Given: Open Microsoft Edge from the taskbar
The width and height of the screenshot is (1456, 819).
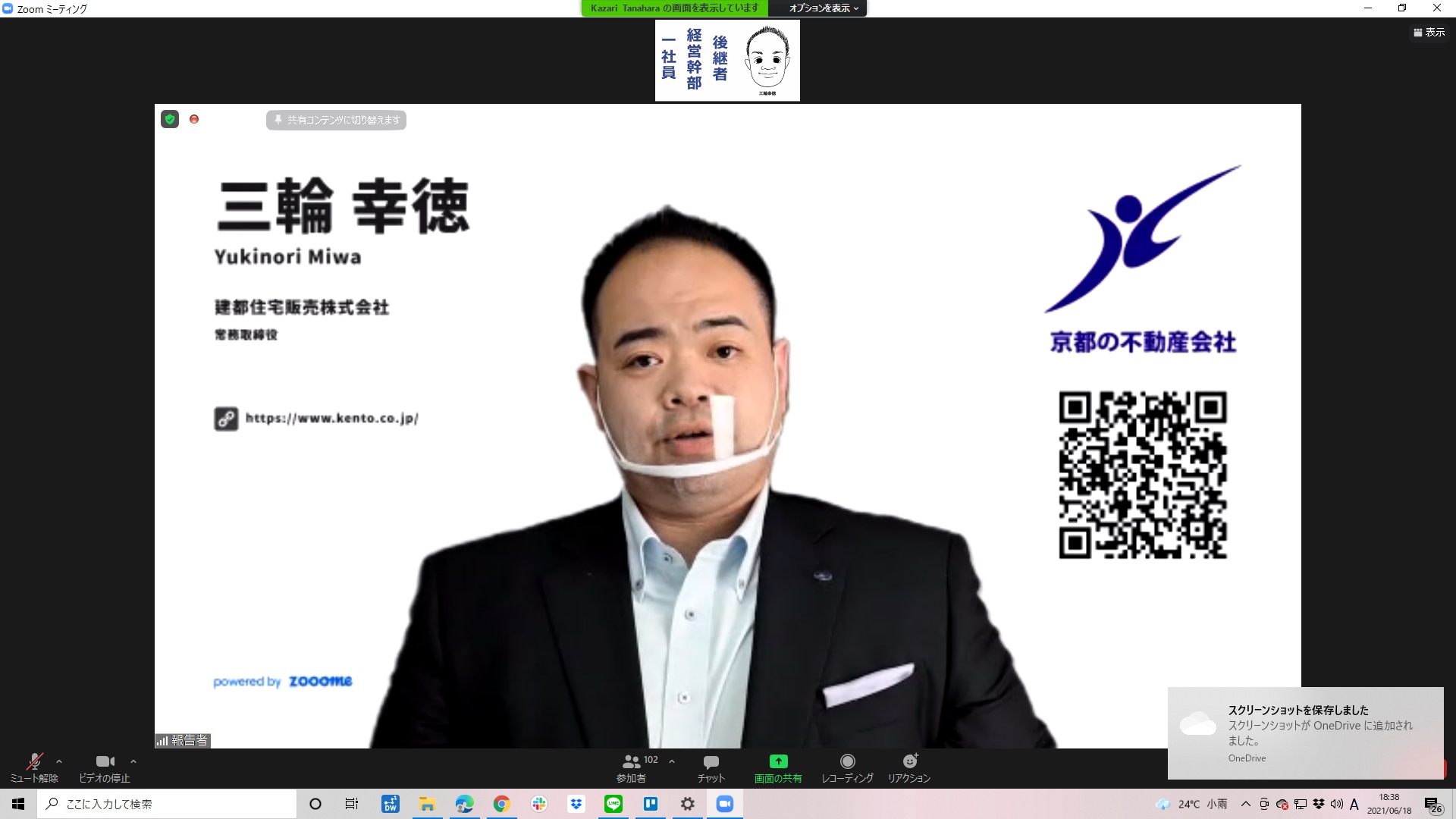Looking at the screenshot, I should [x=465, y=804].
